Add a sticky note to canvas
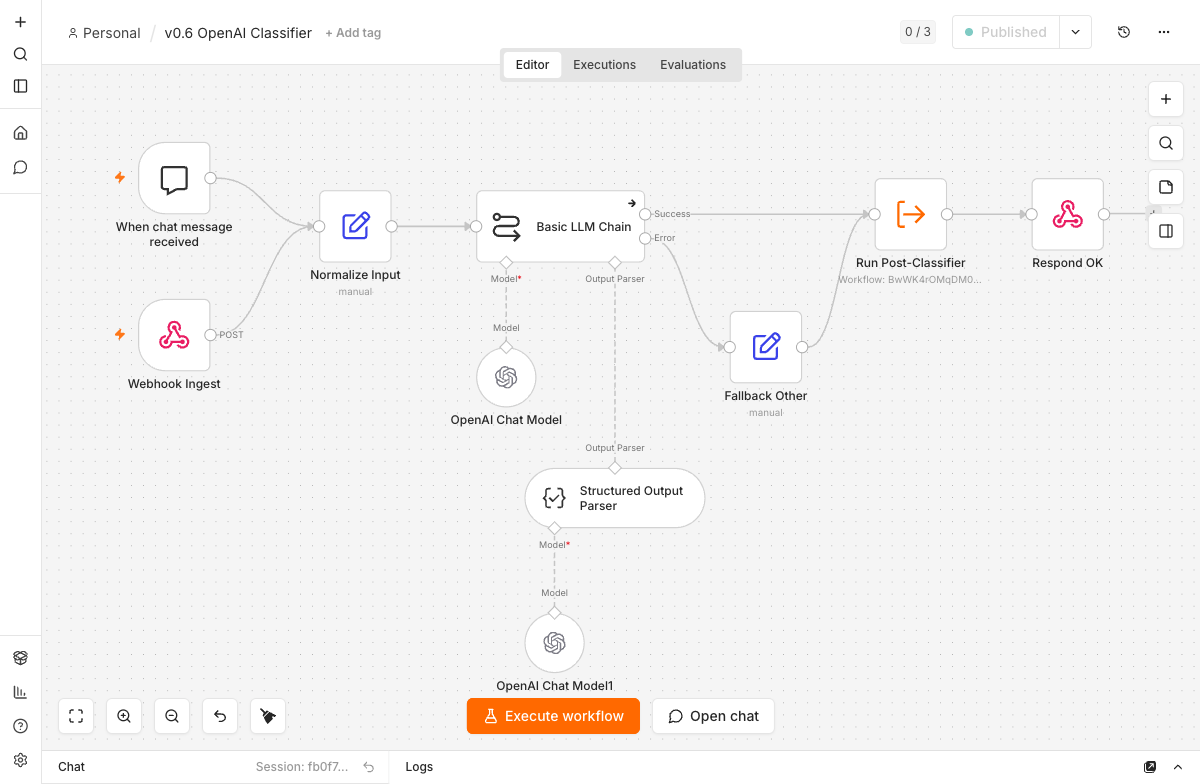The width and height of the screenshot is (1200, 784). (1166, 187)
